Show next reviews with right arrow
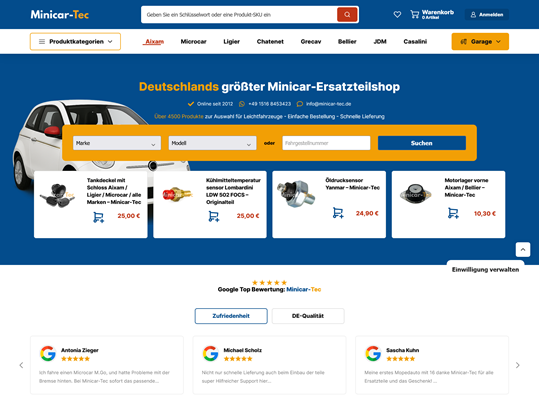The height and width of the screenshot is (405, 539). click(517, 365)
